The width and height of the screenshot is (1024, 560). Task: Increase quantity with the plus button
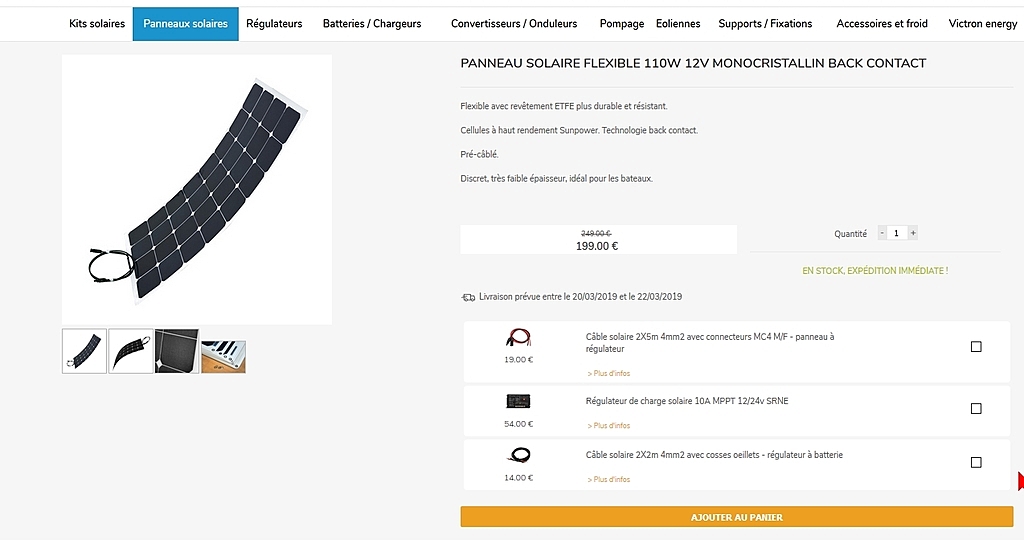click(913, 233)
